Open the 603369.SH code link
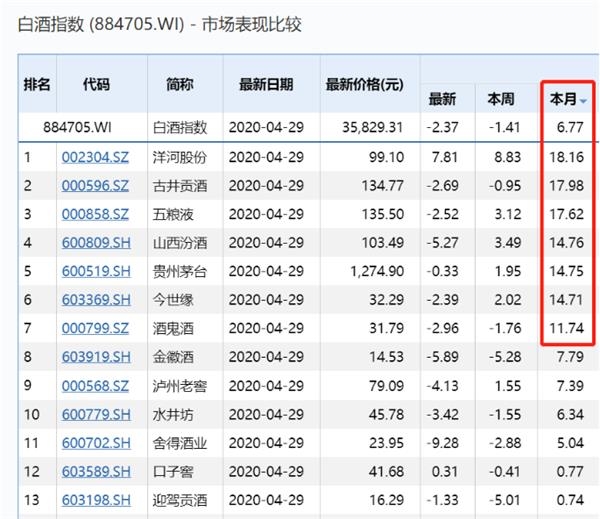Viewport: 600px width, 519px height. 96,299
